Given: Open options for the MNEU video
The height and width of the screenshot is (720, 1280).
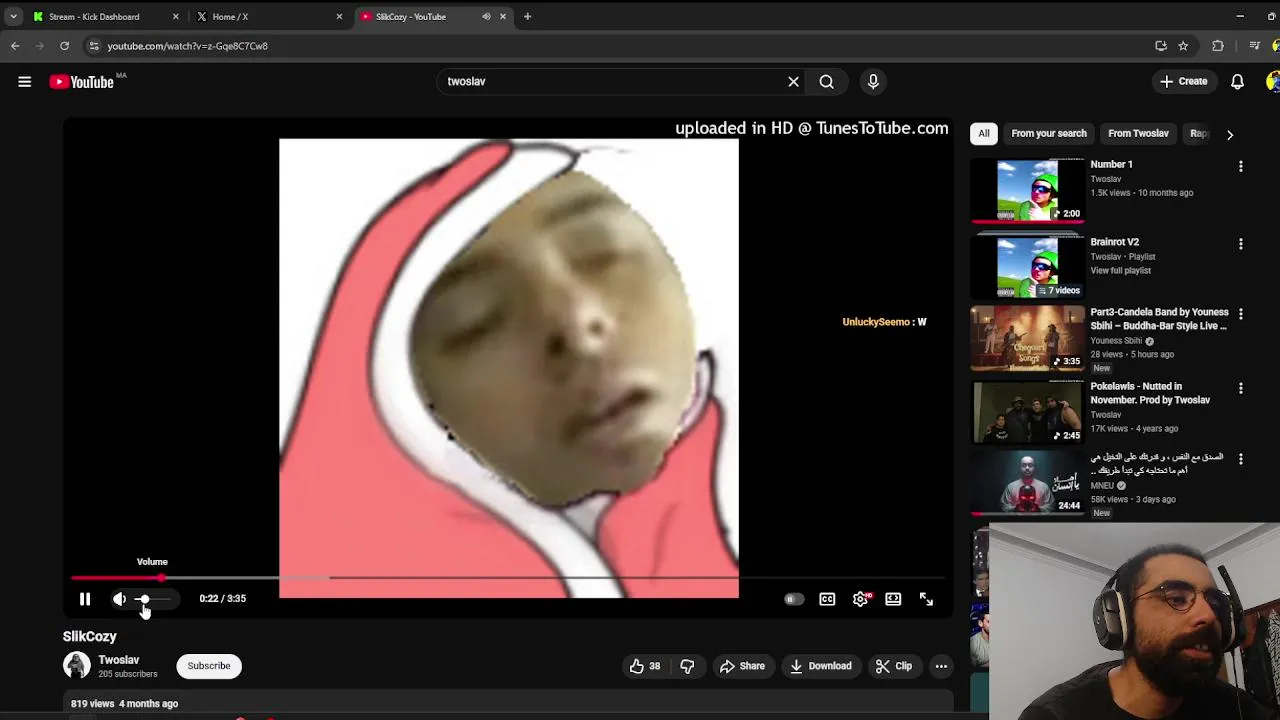Looking at the screenshot, I should coord(1241,459).
